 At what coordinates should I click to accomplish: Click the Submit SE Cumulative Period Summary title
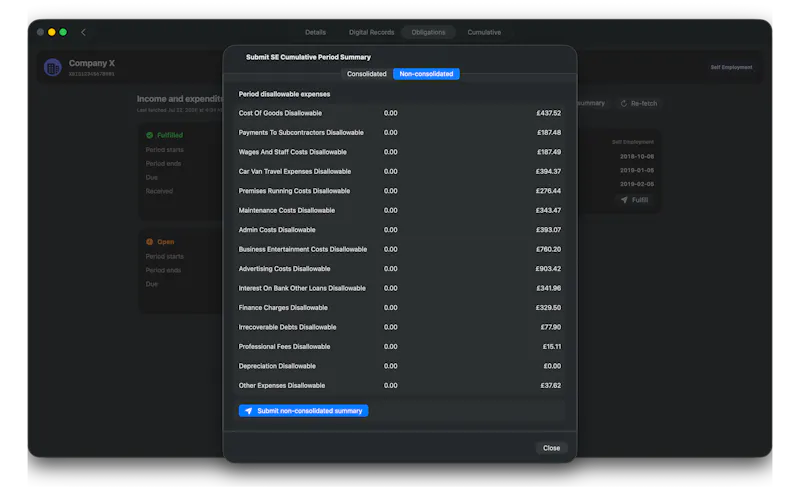[308, 57]
